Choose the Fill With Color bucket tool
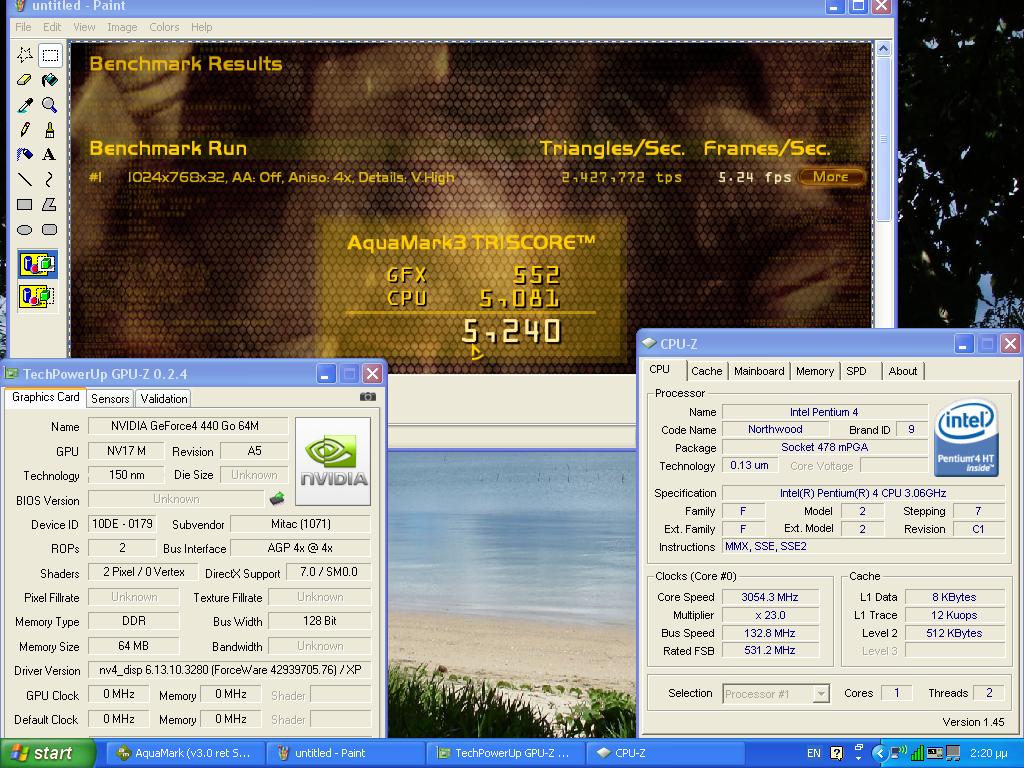This screenshot has height=768, width=1024. (x=50, y=80)
